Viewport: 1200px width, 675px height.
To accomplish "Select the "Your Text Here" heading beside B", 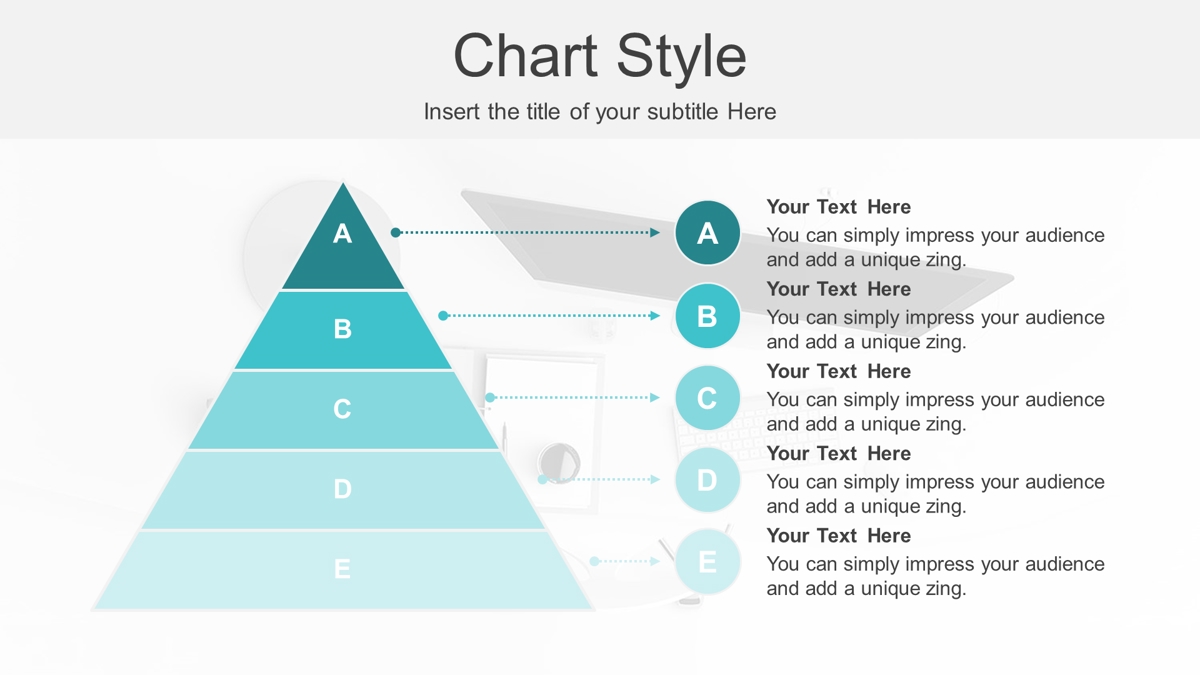I will tap(839, 289).
